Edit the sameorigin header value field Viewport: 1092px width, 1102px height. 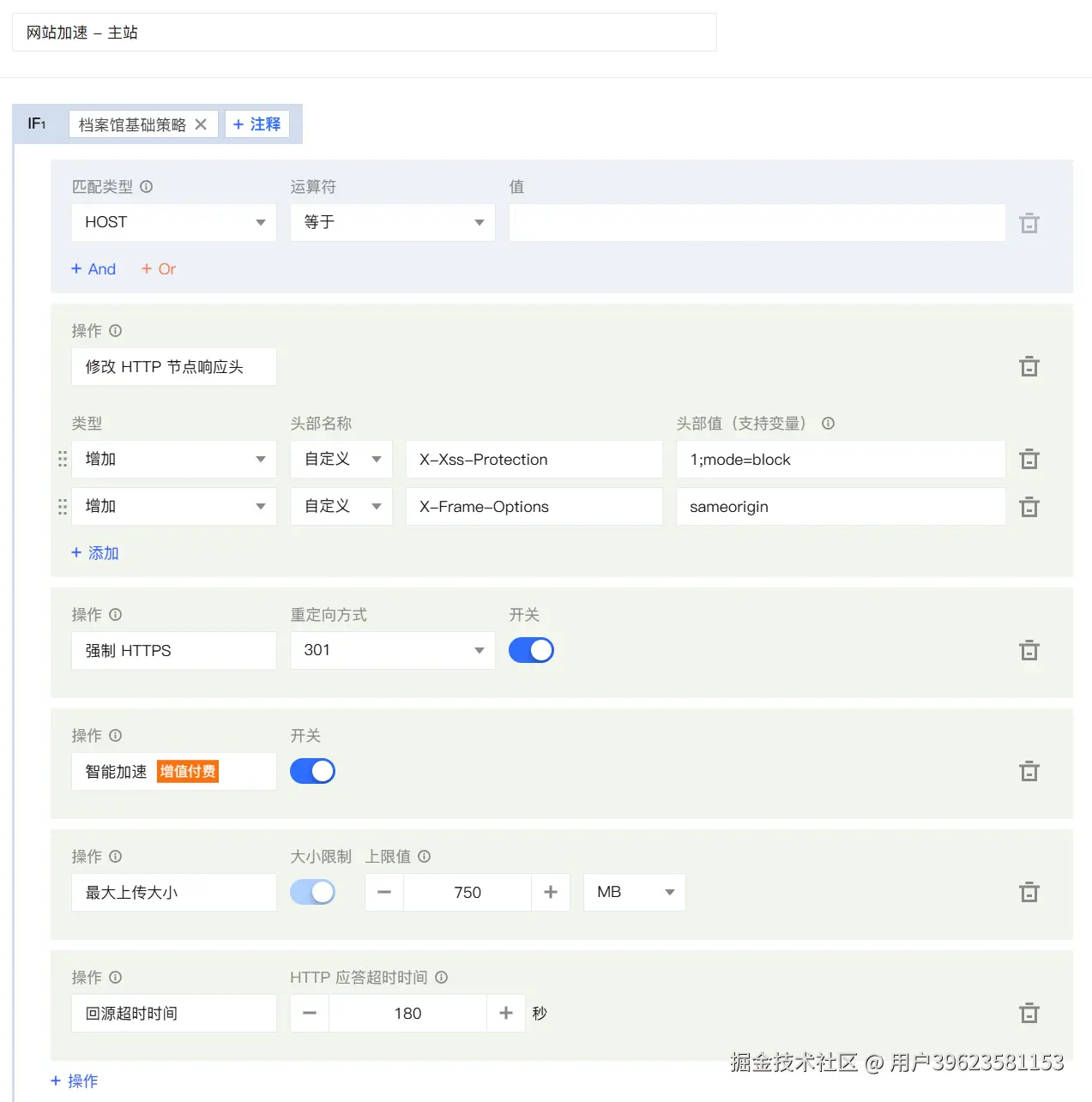841,506
